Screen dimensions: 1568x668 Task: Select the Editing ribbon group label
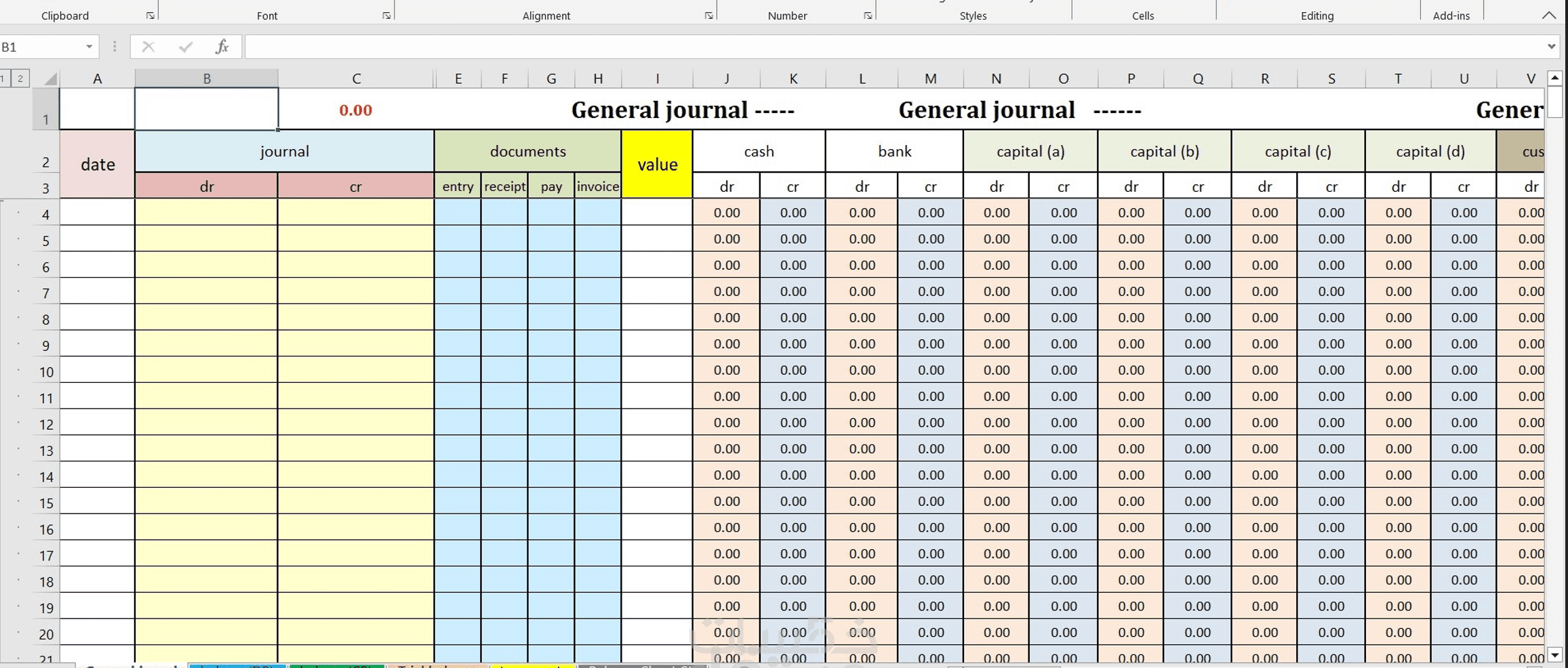[x=1317, y=16]
